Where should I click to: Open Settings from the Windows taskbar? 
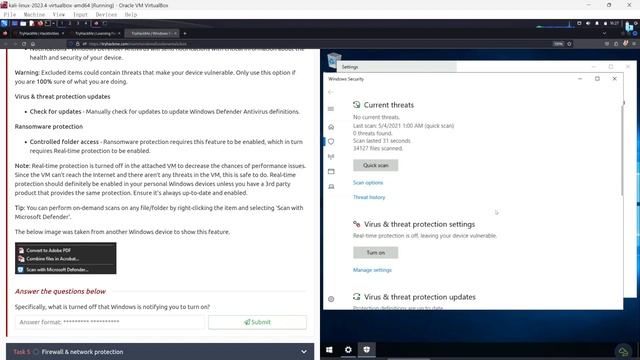click(348, 350)
